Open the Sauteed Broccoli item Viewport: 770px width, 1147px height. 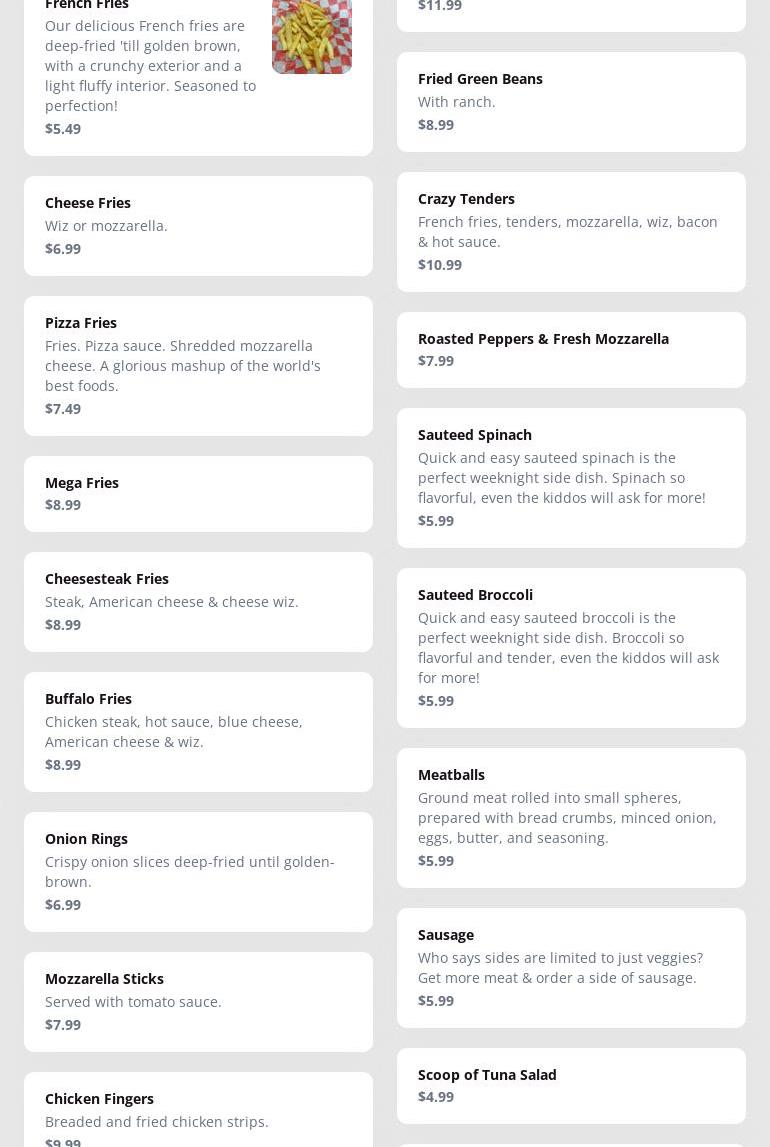pyautogui.click(x=571, y=648)
